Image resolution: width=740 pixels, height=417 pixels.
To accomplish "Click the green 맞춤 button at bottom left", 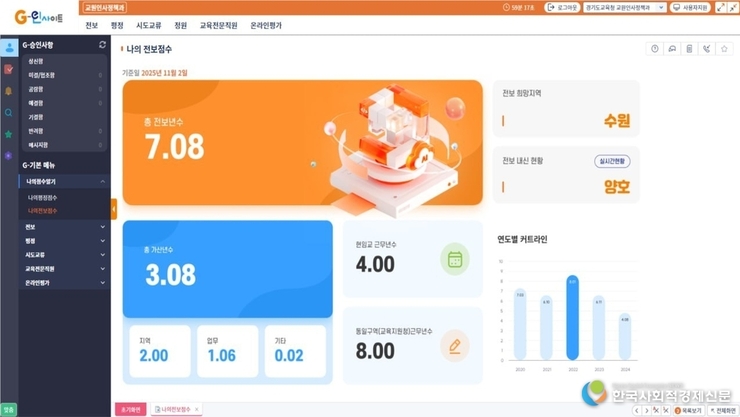I will [x=8, y=409].
